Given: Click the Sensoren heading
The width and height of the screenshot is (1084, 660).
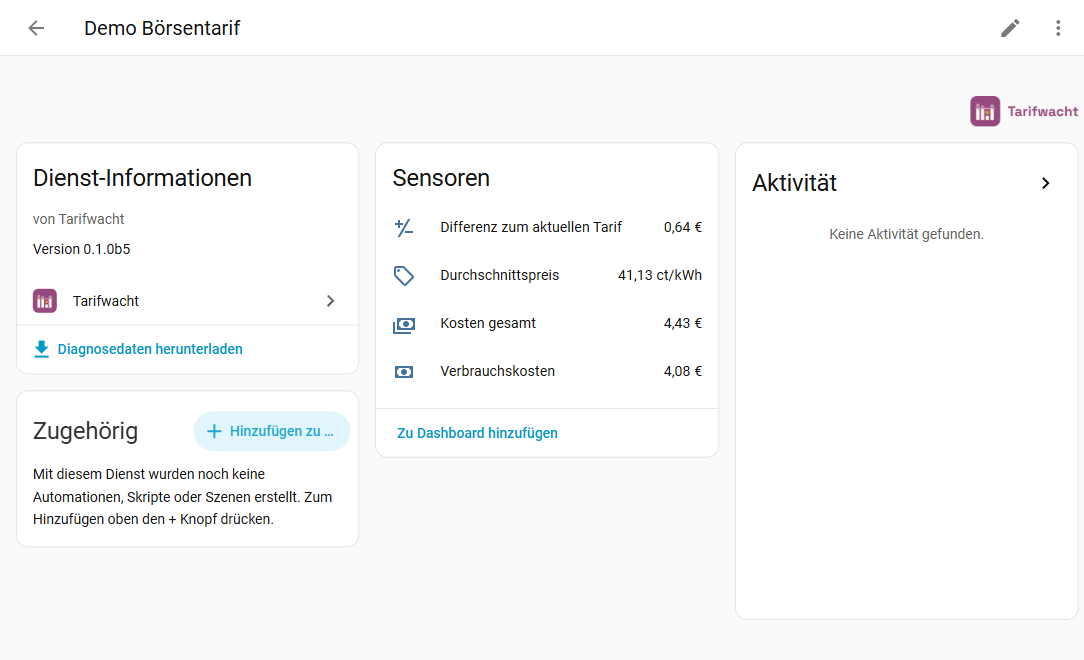Looking at the screenshot, I should (x=441, y=178).
